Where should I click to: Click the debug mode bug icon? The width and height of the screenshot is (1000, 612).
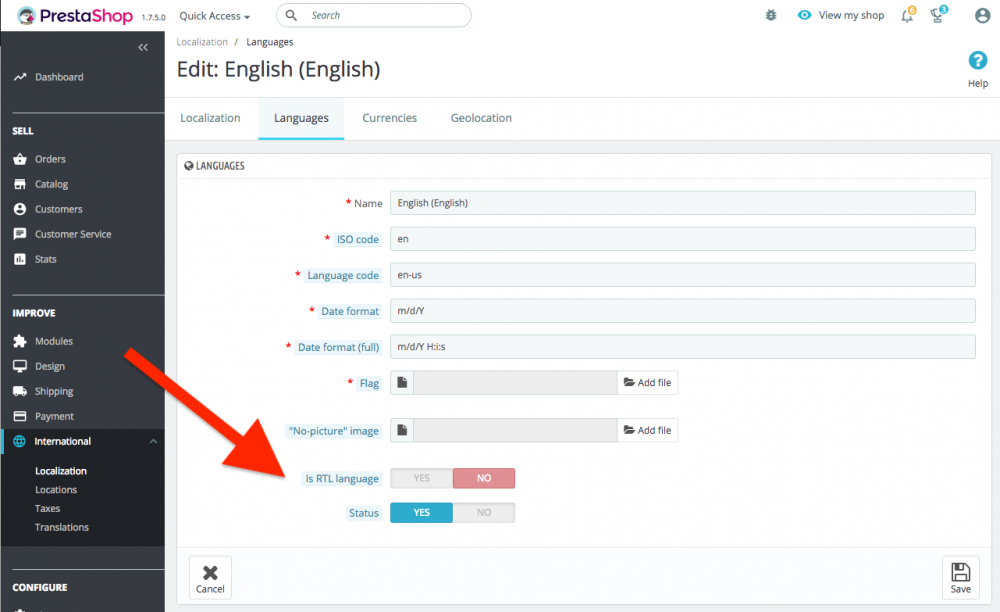[x=771, y=15]
